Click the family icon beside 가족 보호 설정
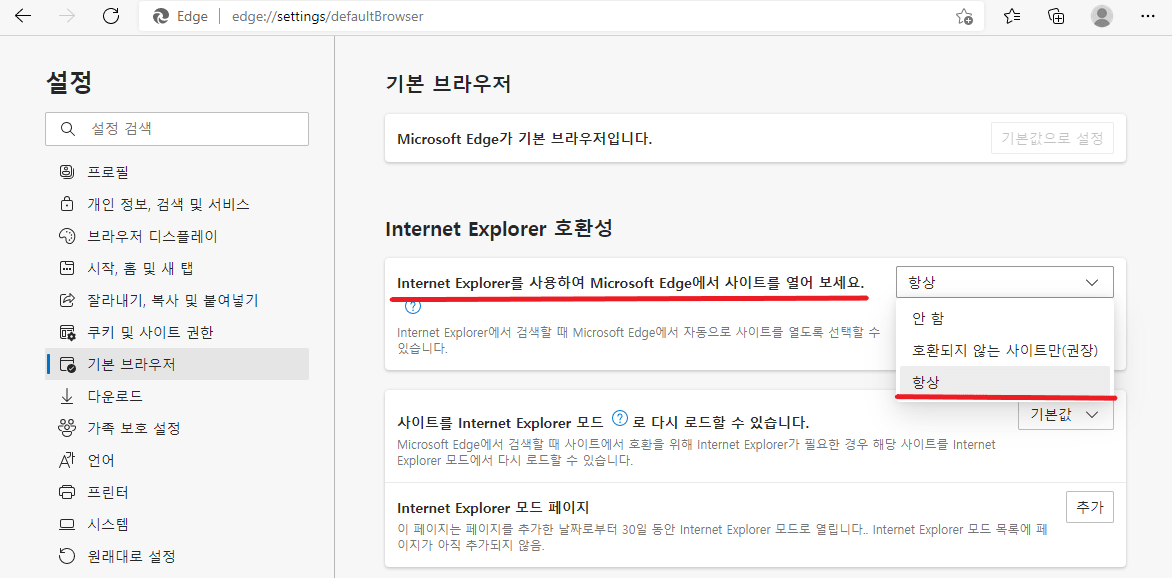 (x=67, y=428)
